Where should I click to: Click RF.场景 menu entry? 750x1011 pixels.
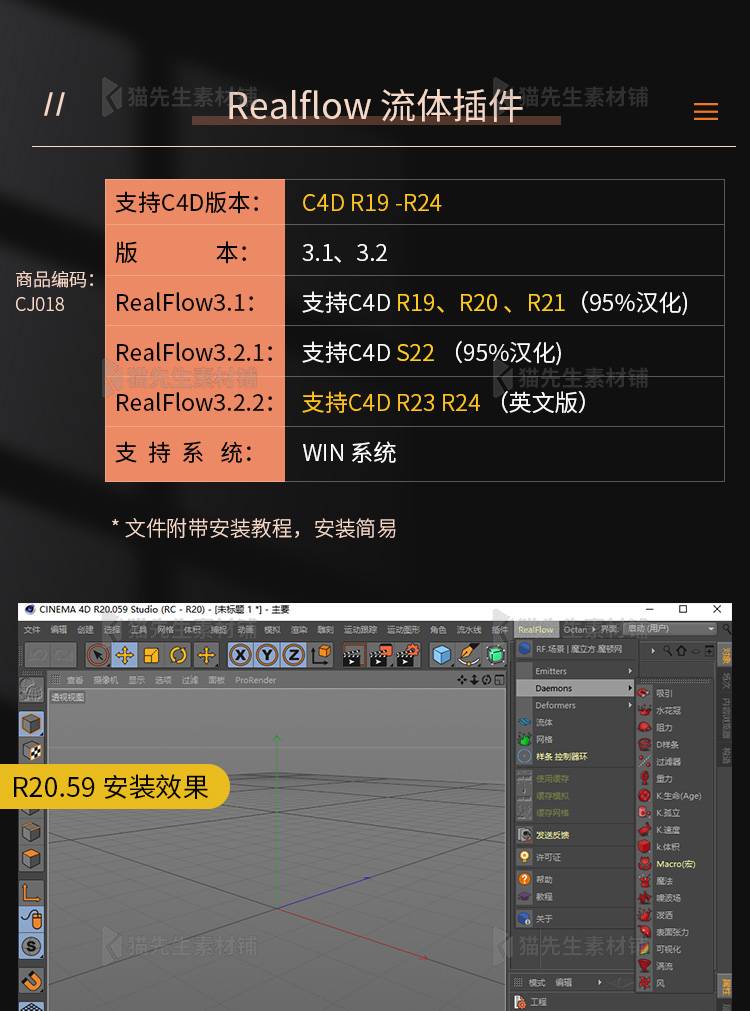coord(576,649)
